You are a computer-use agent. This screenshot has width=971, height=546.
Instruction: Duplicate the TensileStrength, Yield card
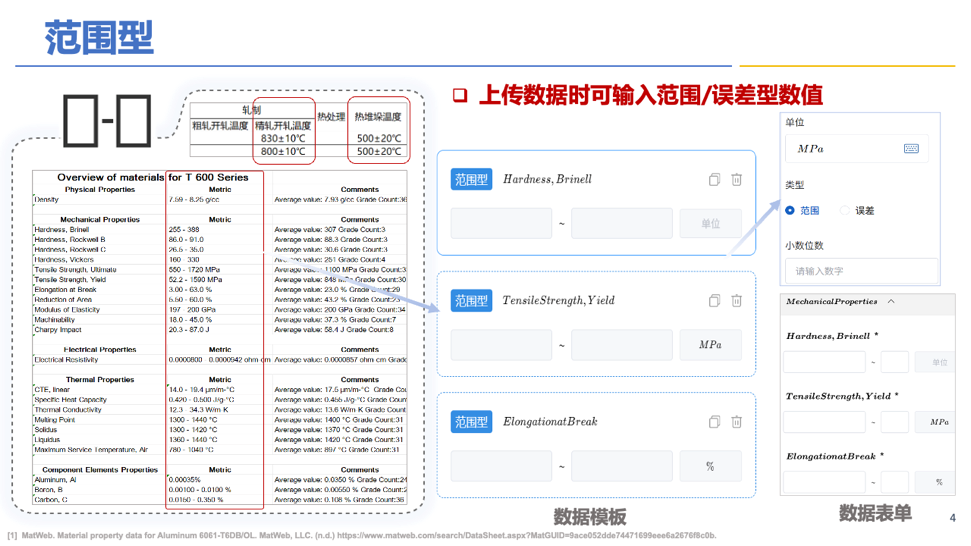click(714, 301)
